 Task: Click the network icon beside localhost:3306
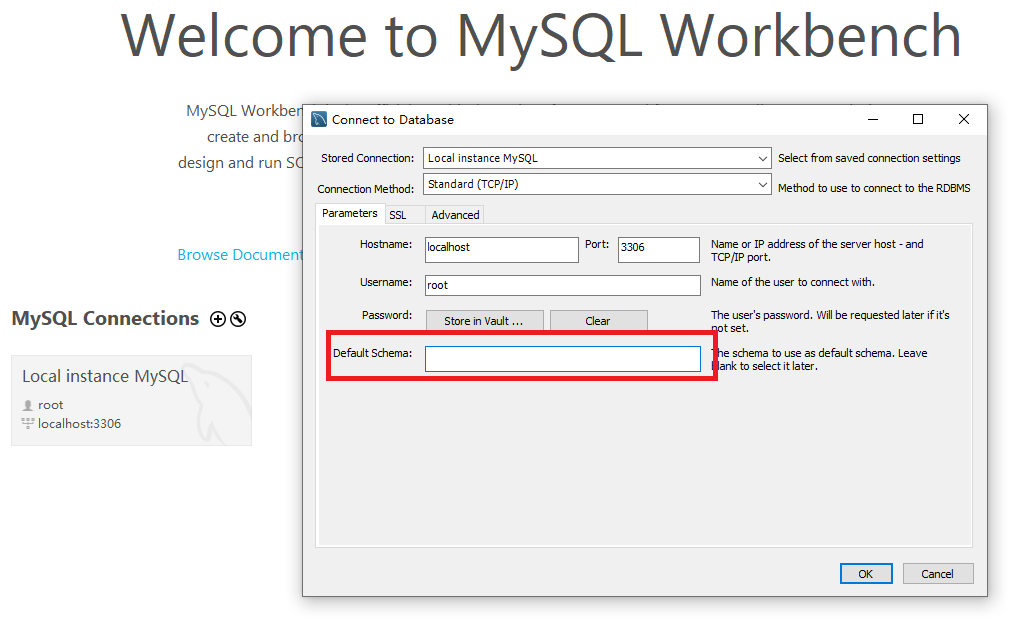click(x=28, y=423)
